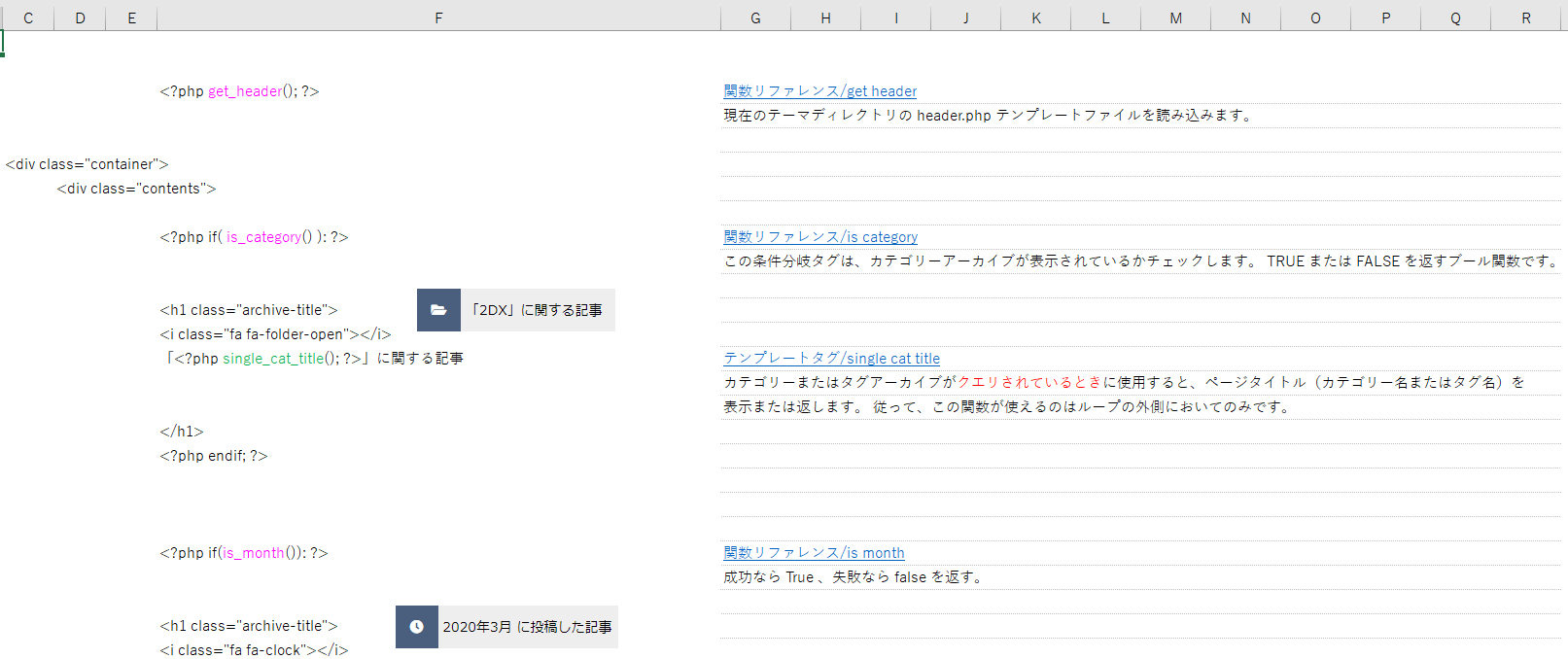Image resolution: width=1568 pixels, height=659 pixels.
Task: Select first <h1 class="archive-title"> cell above fa-folder-open
Action: pos(249,310)
